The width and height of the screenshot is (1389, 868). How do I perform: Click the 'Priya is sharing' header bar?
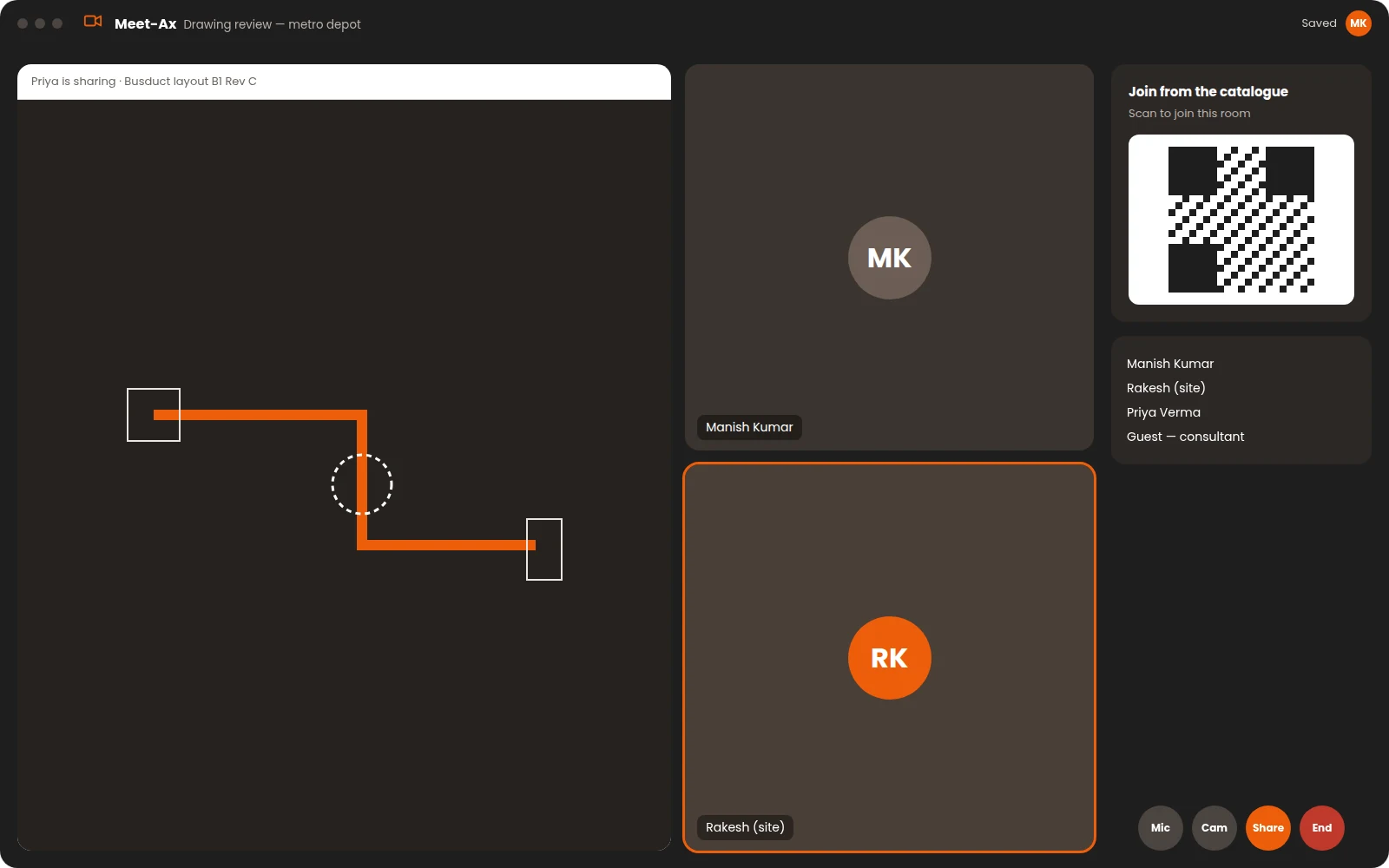tap(344, 82)
